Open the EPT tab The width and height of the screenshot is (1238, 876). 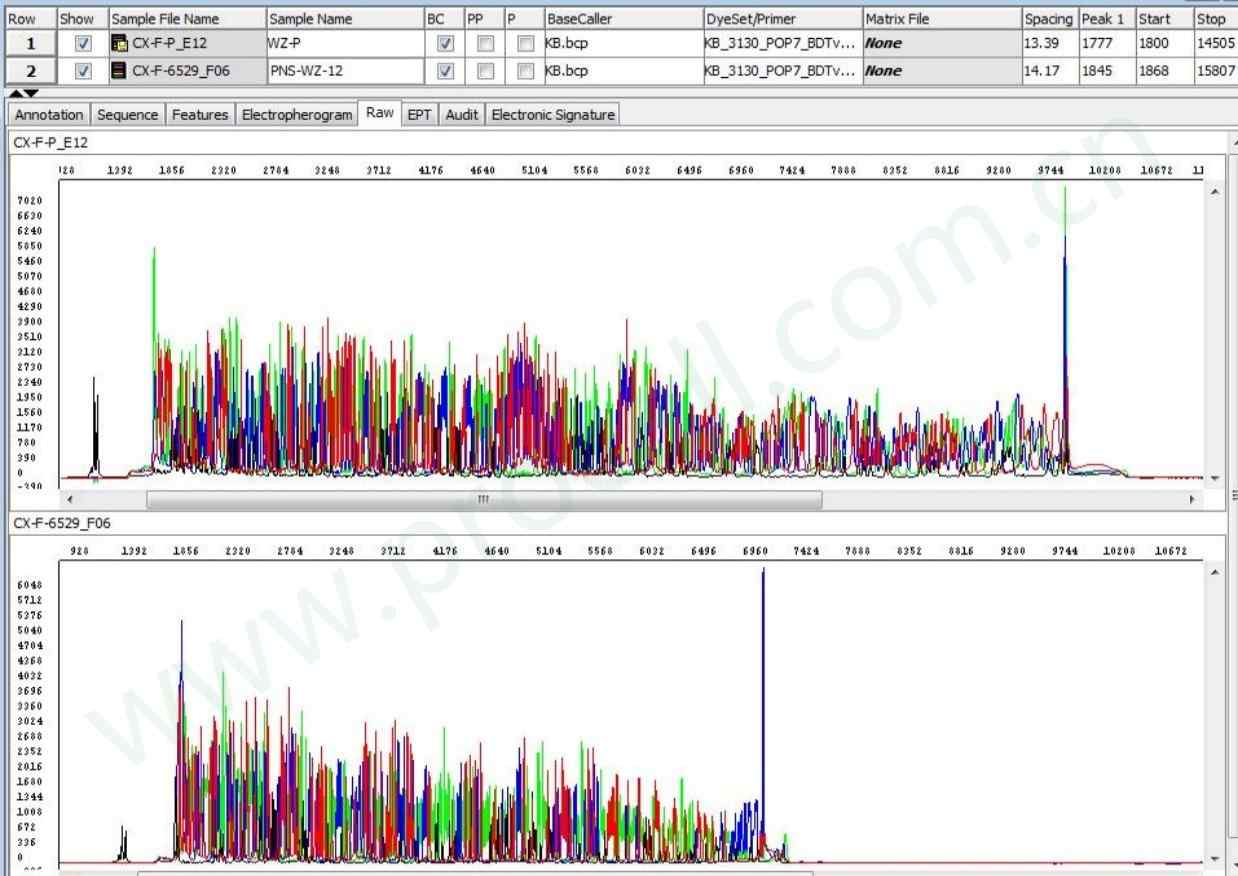pyautogui.click(x=419, y=115)
